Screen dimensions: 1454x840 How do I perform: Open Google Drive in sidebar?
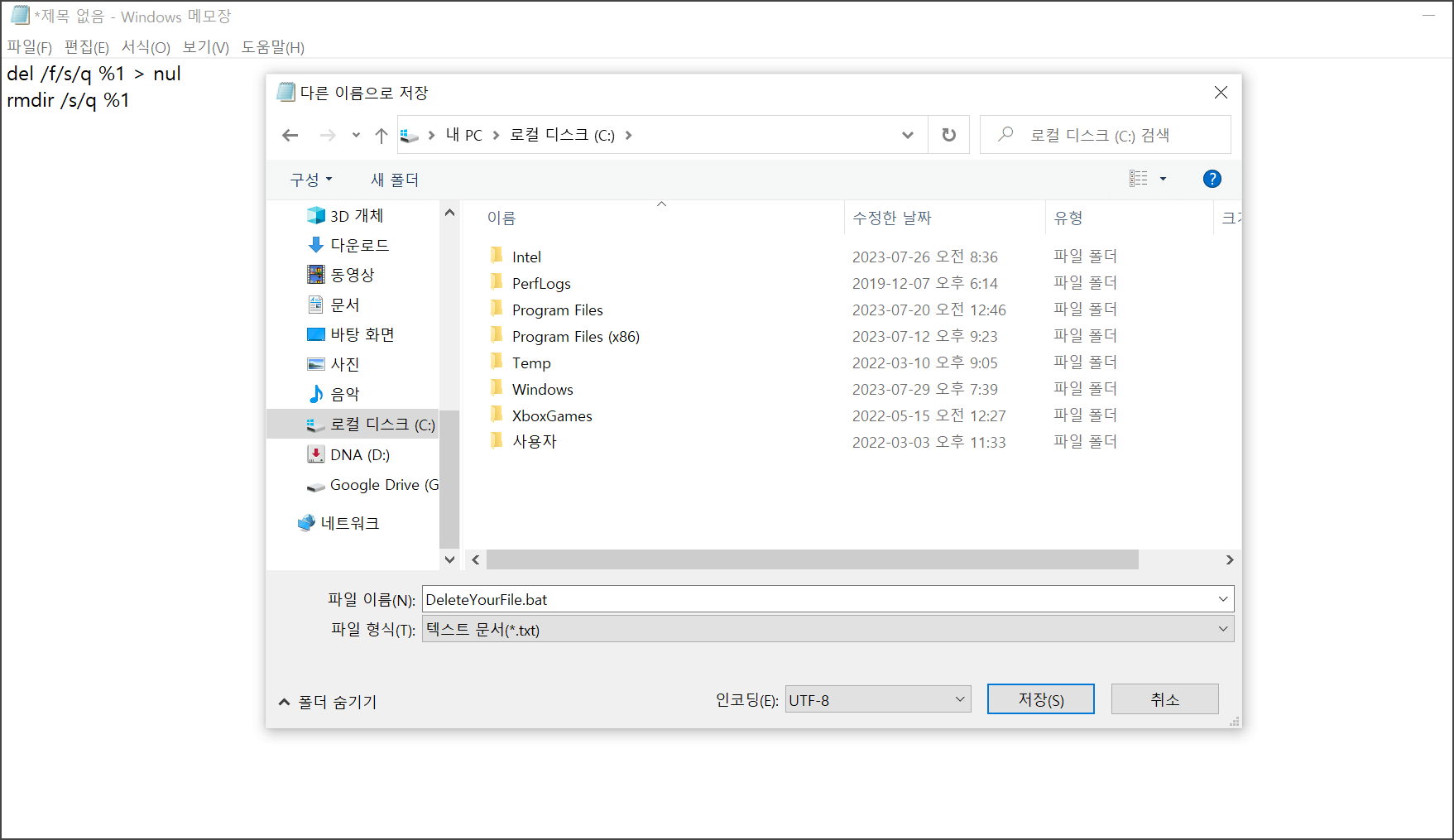(x=372, y=485)
